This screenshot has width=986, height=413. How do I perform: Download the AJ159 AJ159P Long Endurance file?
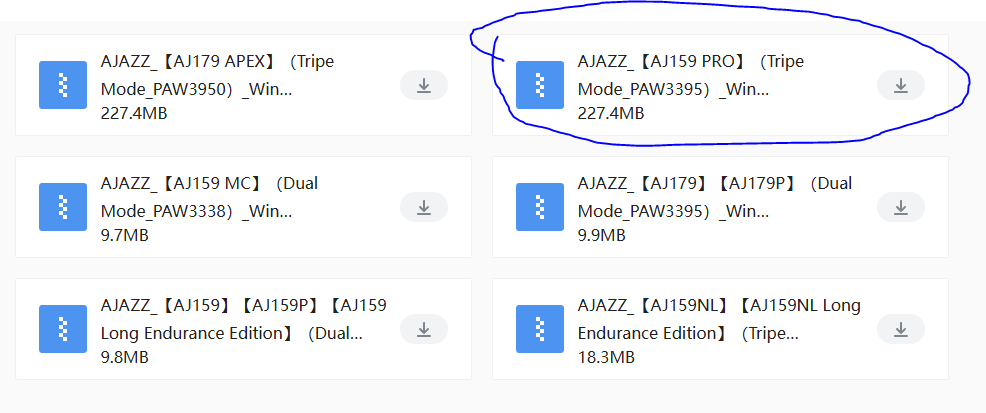point(423,329)
